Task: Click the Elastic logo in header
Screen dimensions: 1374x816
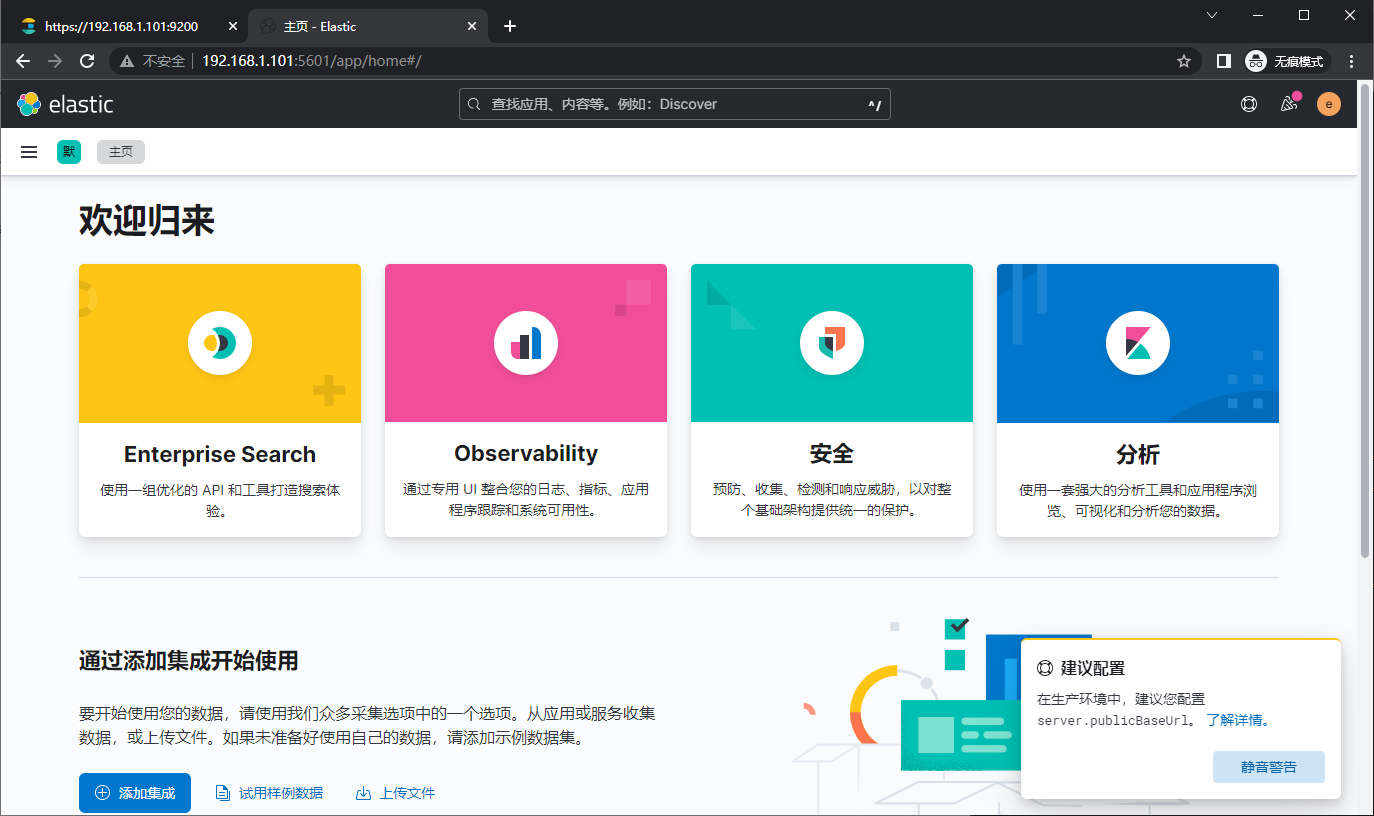Action: tap(65, 104)
